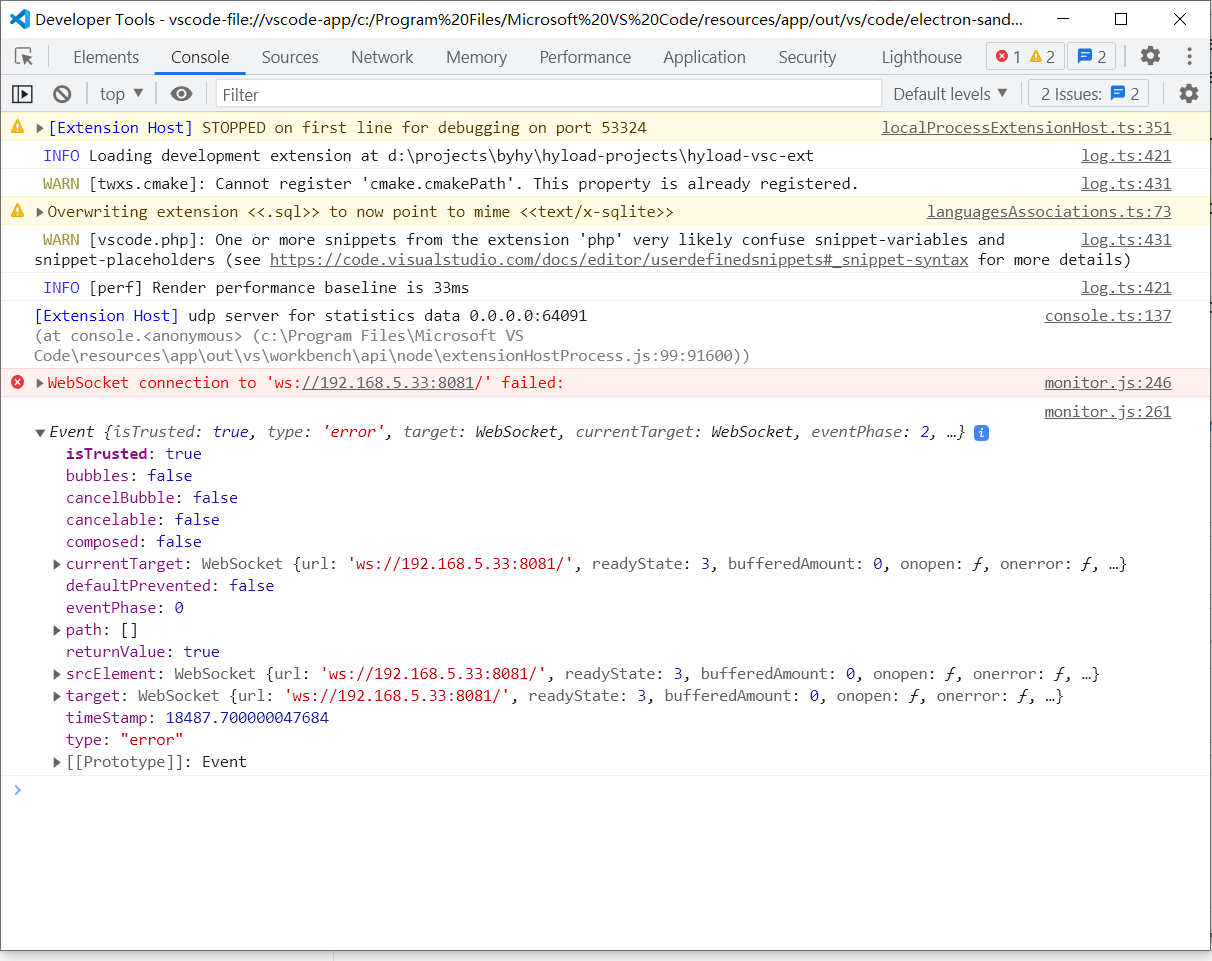The image size is (1212, 961).
Task: Switch to the Application tab
Action: (704, 57)
